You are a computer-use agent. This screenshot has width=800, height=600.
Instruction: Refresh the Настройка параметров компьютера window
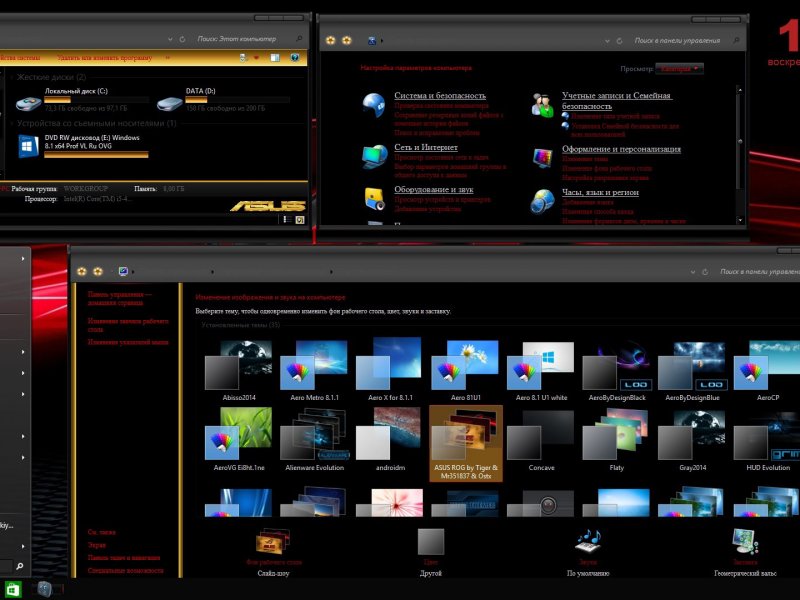[x=619, y=41]
